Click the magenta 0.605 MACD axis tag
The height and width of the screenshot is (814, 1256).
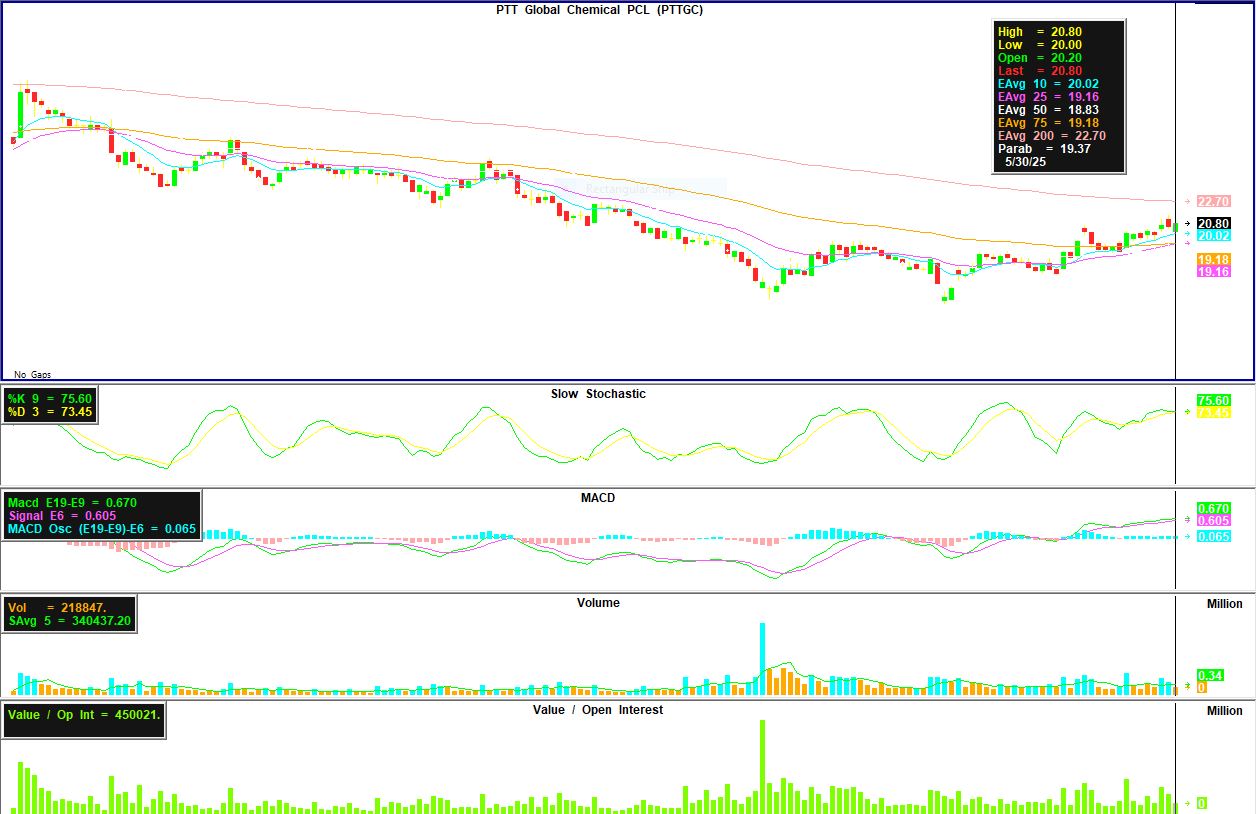click(x=1213, y=521)
